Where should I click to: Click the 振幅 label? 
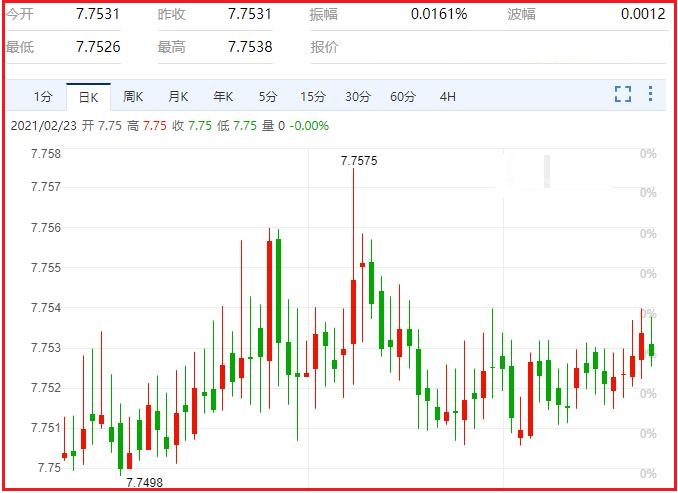[x=324, y=14]
